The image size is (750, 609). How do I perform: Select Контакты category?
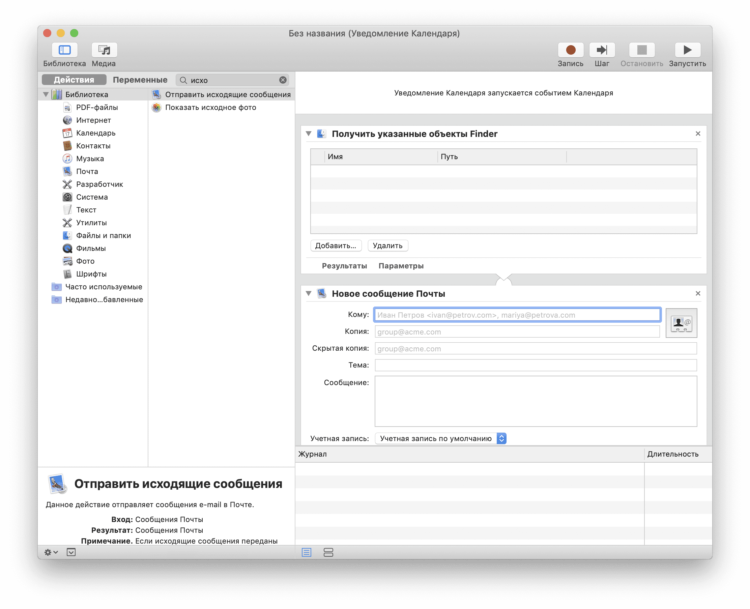[93, 146]
